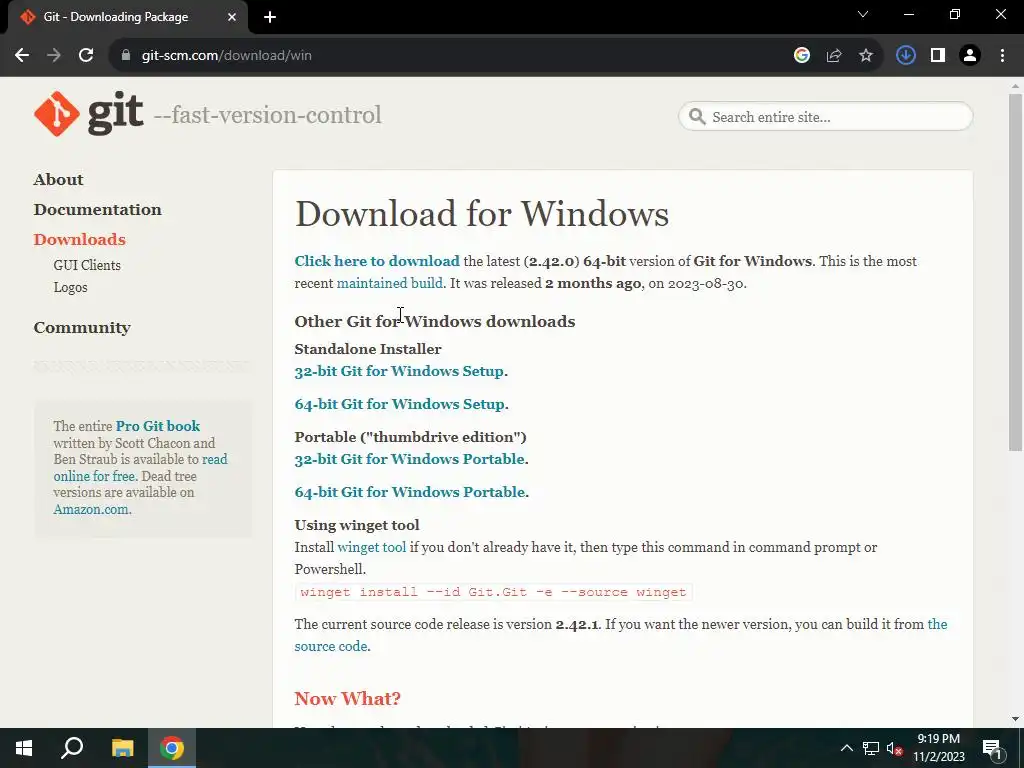The image size is (1024, 768).
Task: Click the 'Download for Windows' heading
Action: 482,214
